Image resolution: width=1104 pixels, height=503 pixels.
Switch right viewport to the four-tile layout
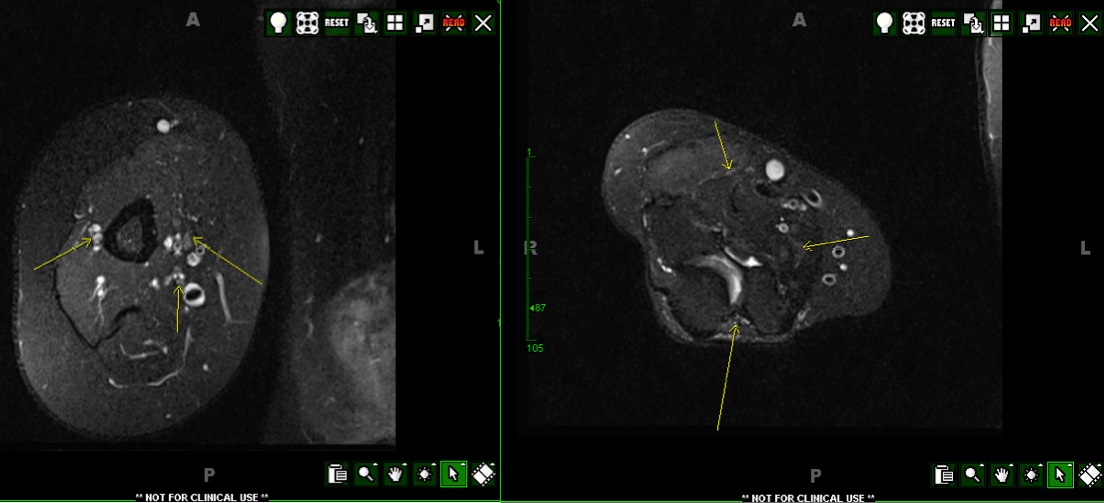[x=1002, y=23]
